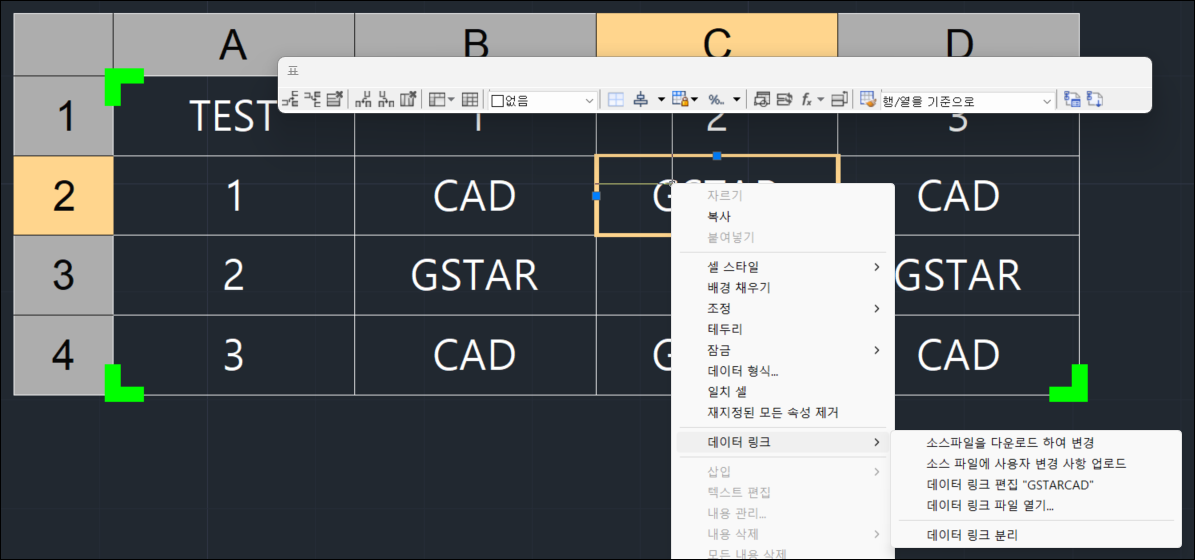Click the CAD cell in row 4, column B
Screen dimensions: 1195x560
pyautogui.click(x=475, y=355)
